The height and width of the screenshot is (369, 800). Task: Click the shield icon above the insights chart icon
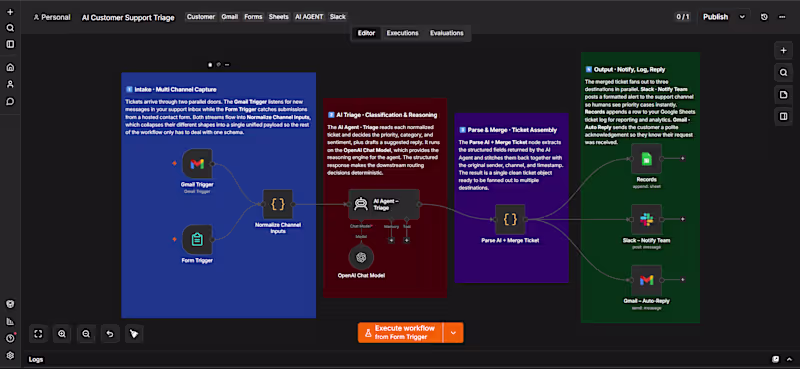tap(10, 304)
